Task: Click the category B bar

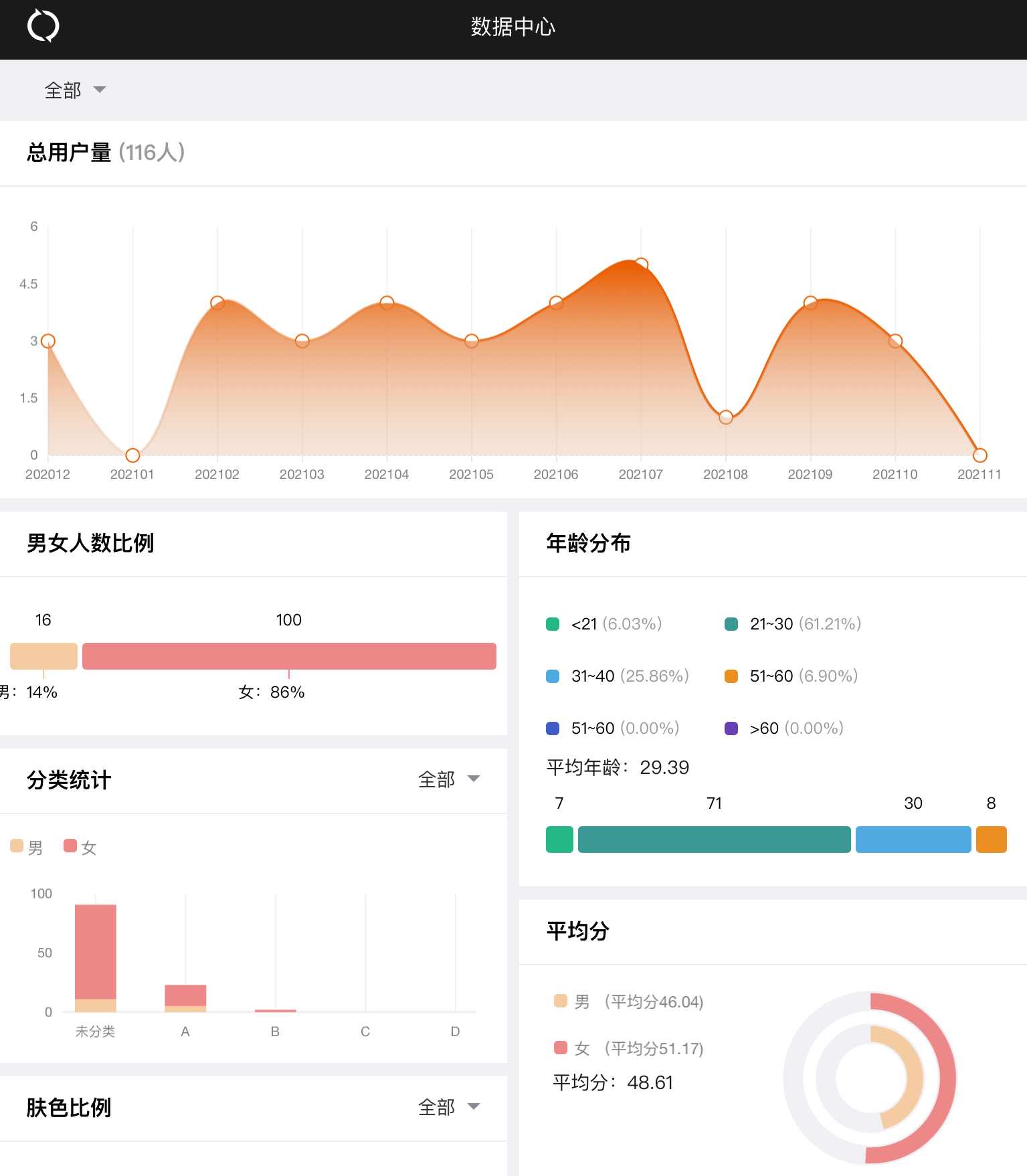Action: click(x=275, y=1011)
